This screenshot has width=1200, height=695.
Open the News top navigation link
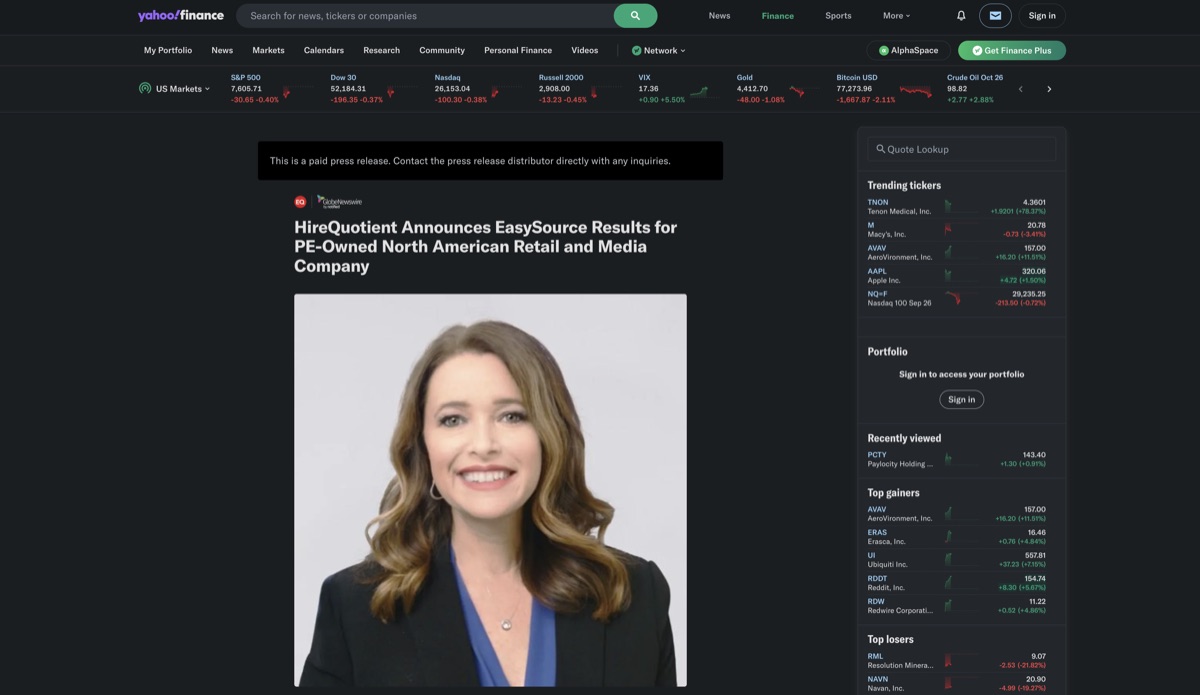[719, 16]
